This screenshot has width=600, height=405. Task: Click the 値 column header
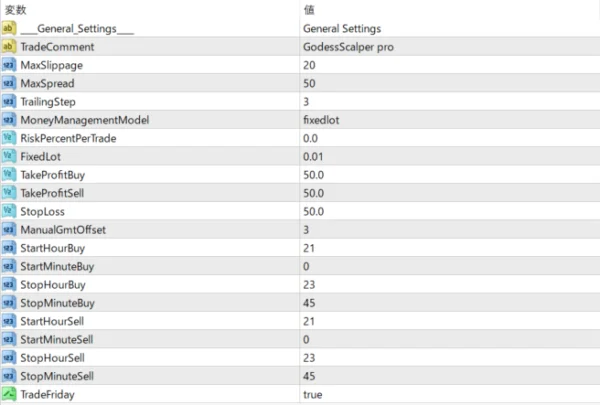coord(308,9)
